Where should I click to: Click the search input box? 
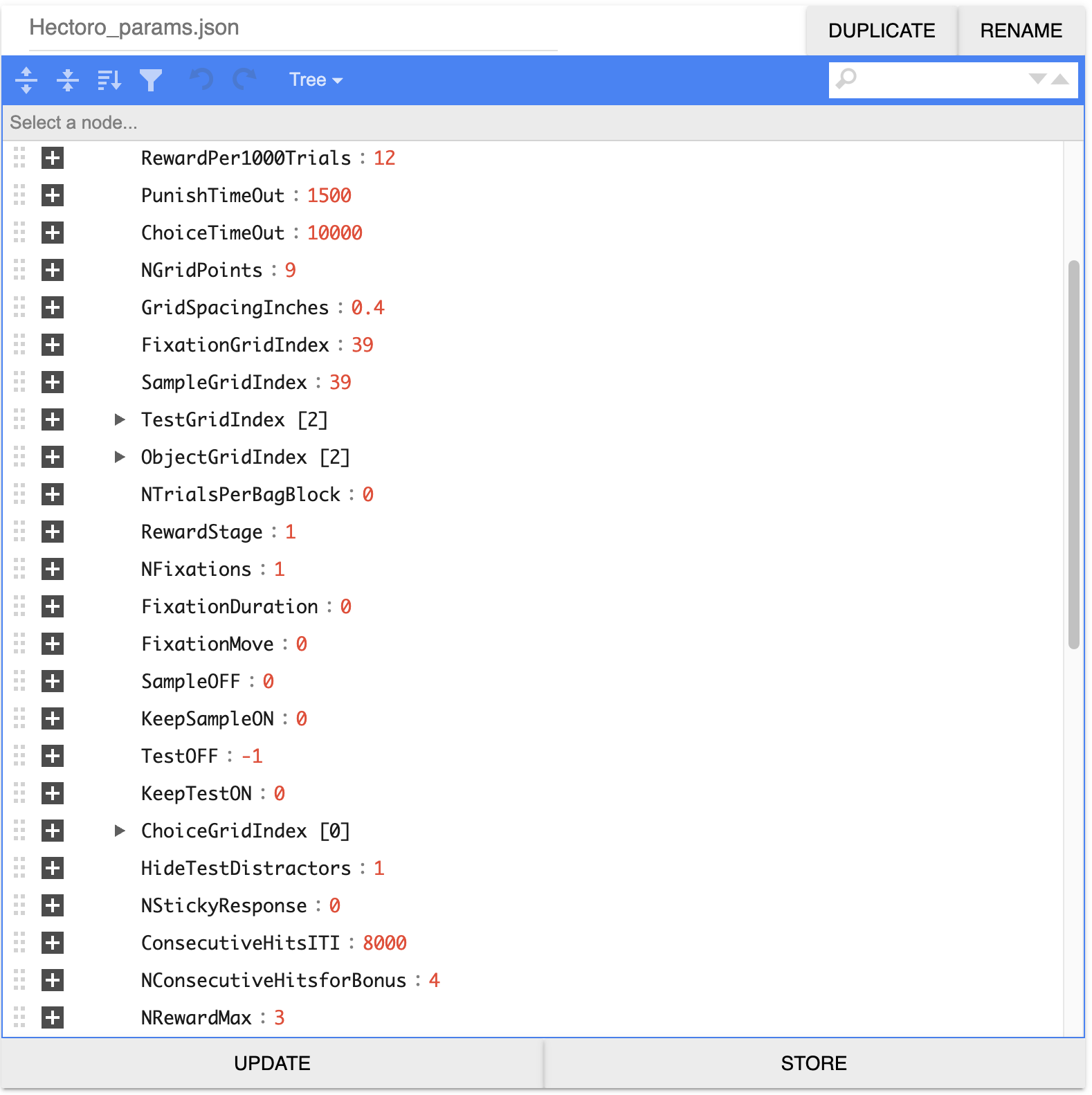coord(941,80)
